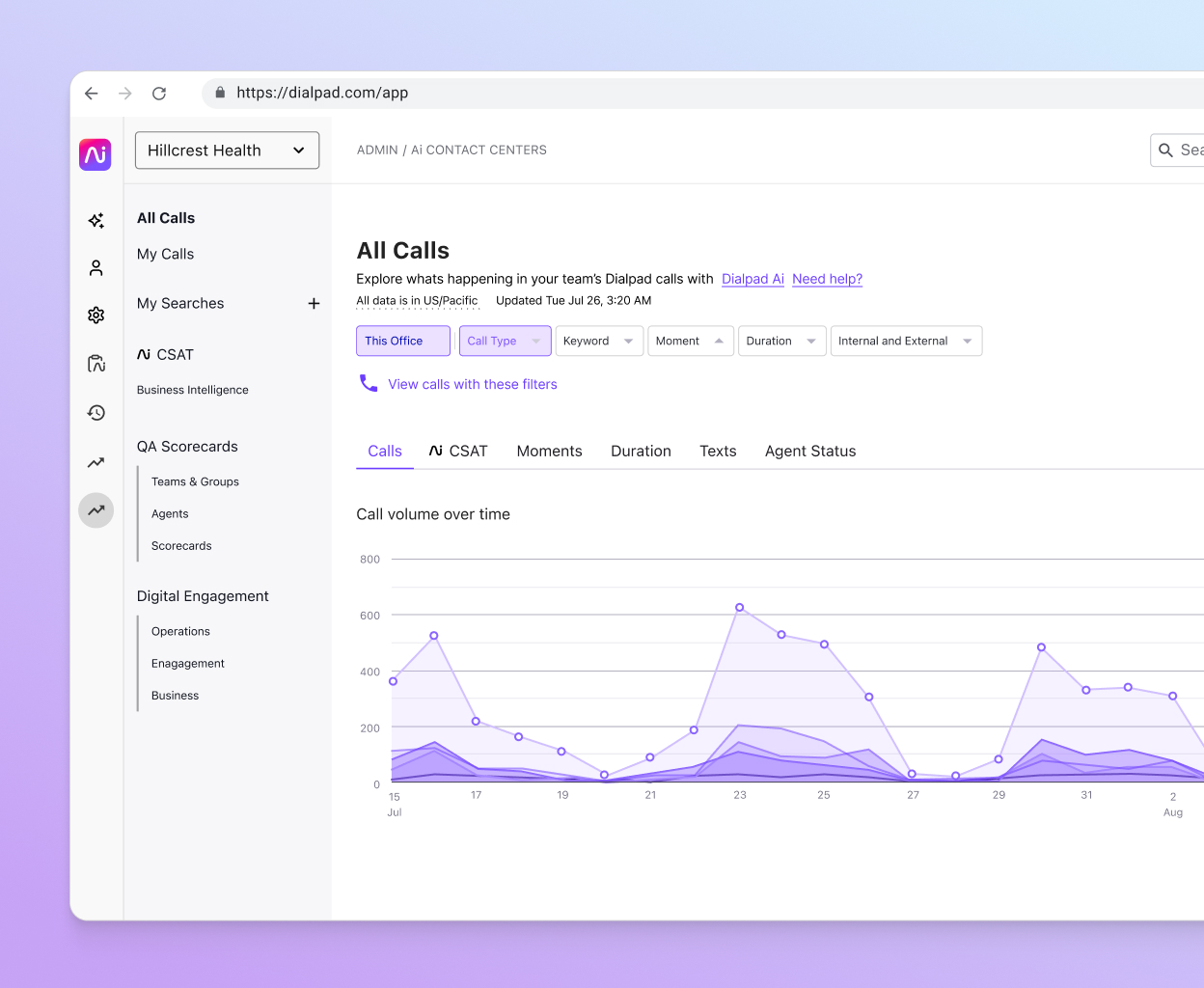The width and height of the screenshot is (1204, 988).
Task: Follow the Need help link
Action: [827, 279]
